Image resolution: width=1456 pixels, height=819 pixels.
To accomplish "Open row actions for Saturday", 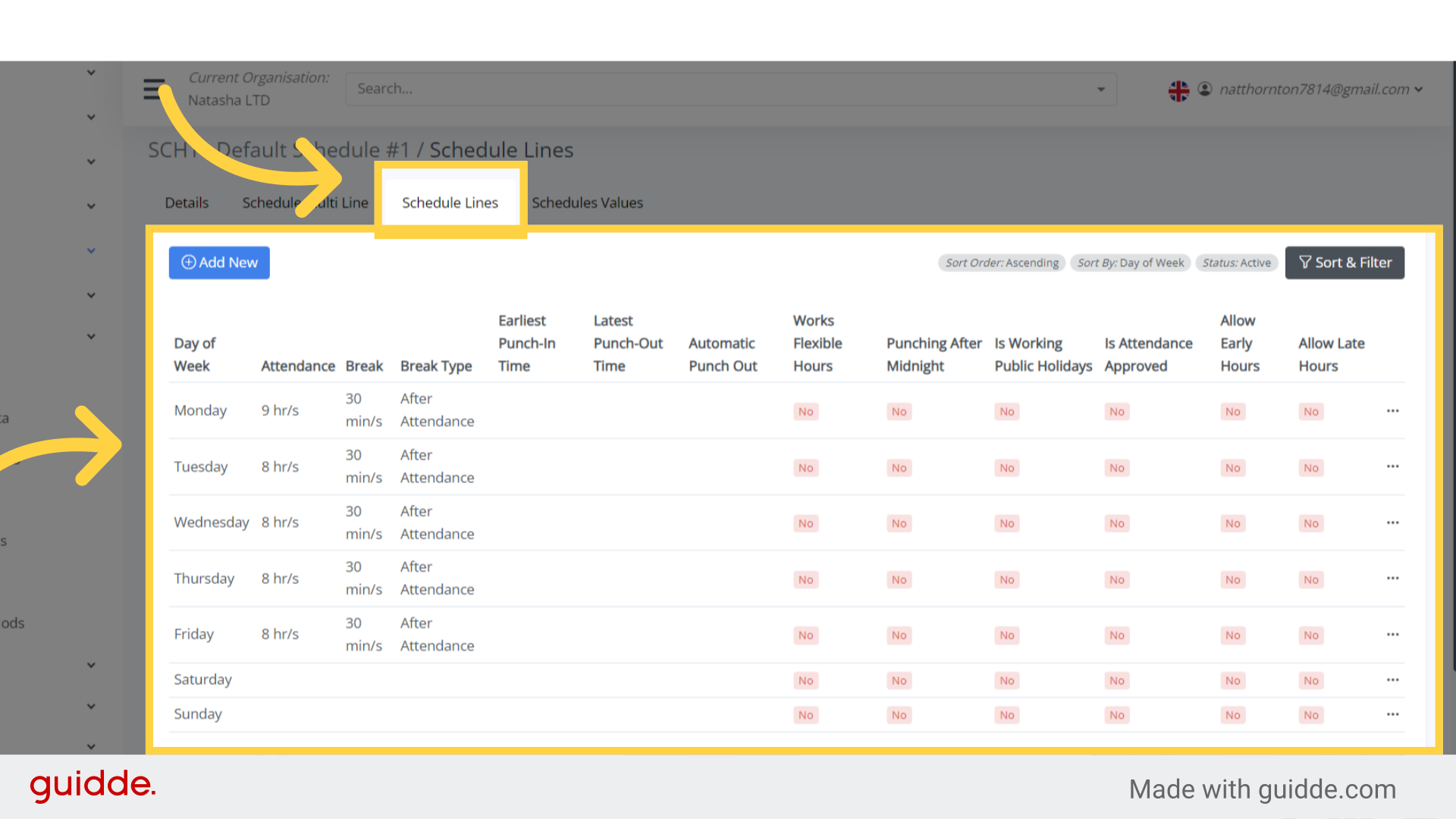I will tap(1392, 680).
